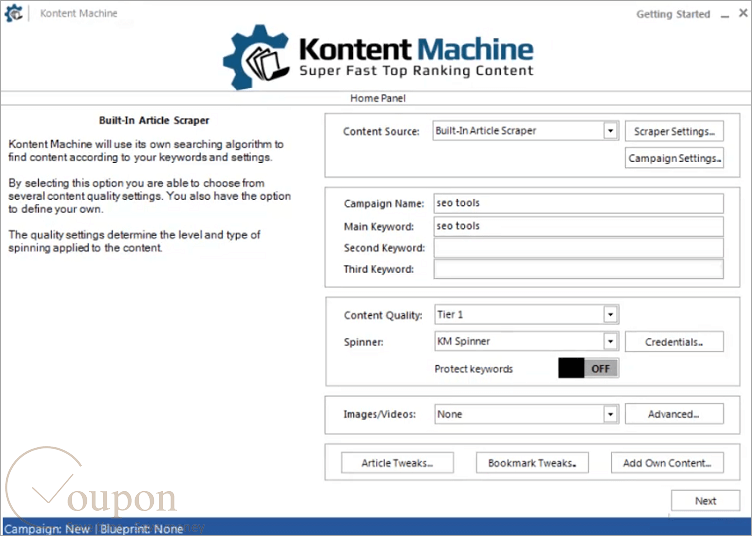Image resolution: width=752 pixels, height=536 pixels.
Task: Click the Campaign: New status bar text
Action: click(47, 529)
